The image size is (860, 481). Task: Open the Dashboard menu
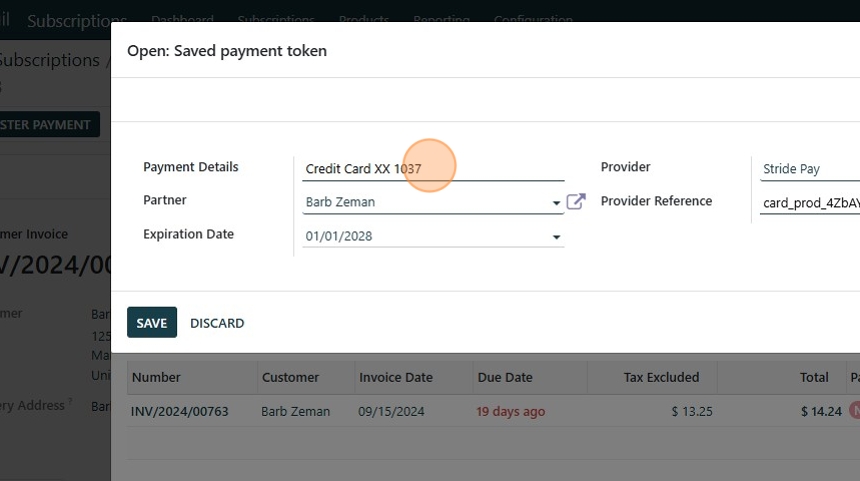coord(182,20)
